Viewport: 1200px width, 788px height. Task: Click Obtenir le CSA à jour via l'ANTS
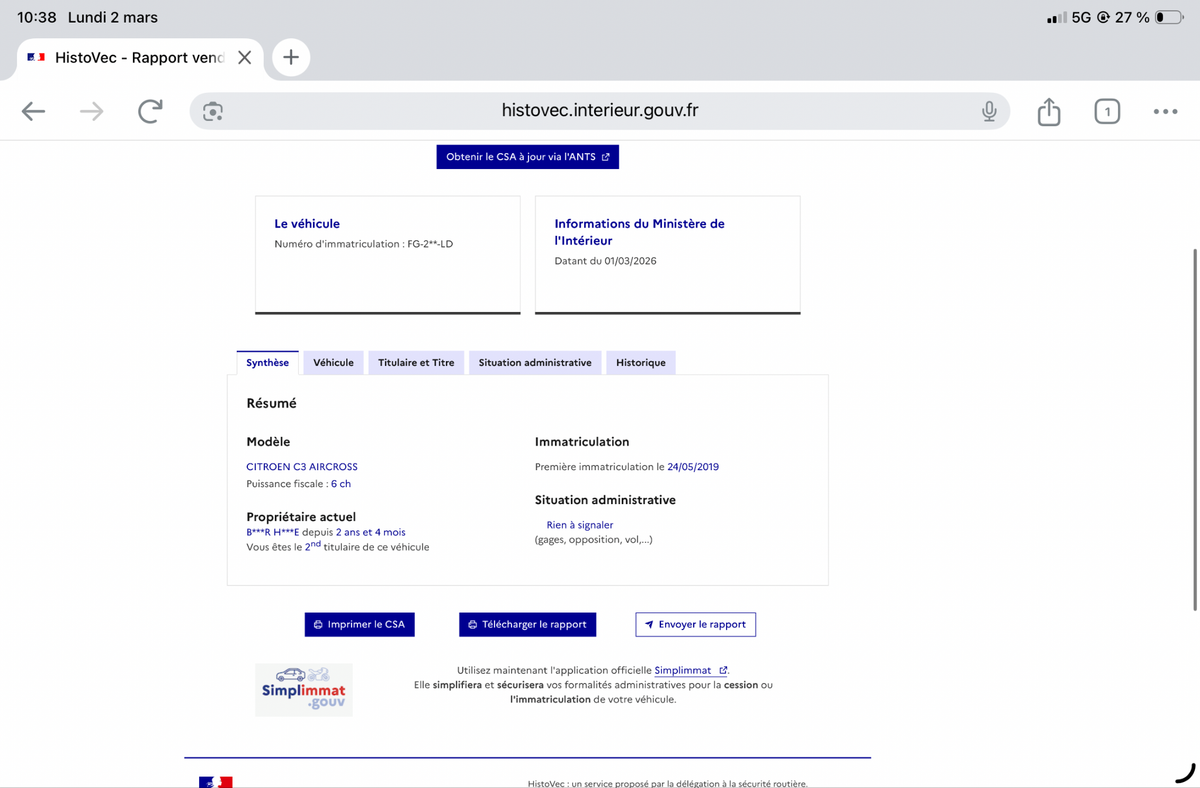pos(527,157)
